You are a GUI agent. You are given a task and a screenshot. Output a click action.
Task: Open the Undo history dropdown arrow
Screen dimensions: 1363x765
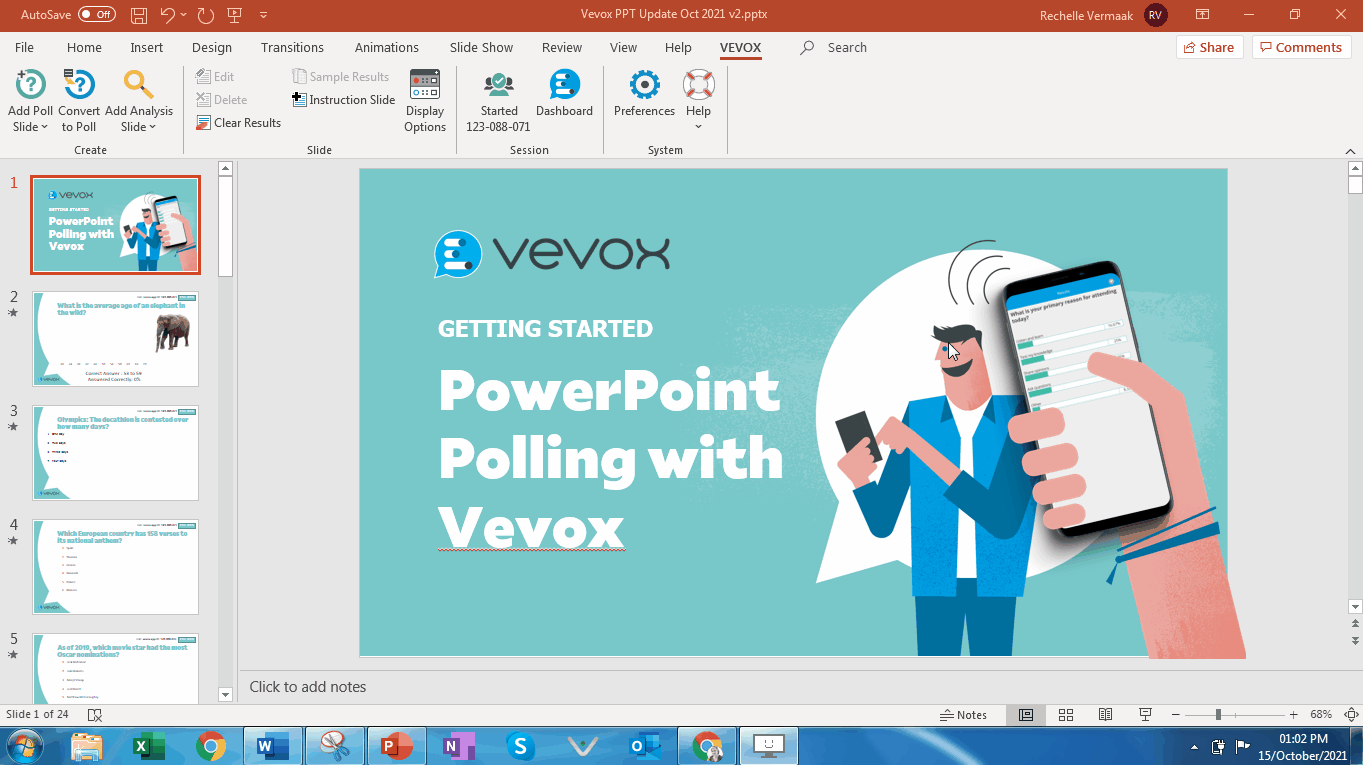185,15
